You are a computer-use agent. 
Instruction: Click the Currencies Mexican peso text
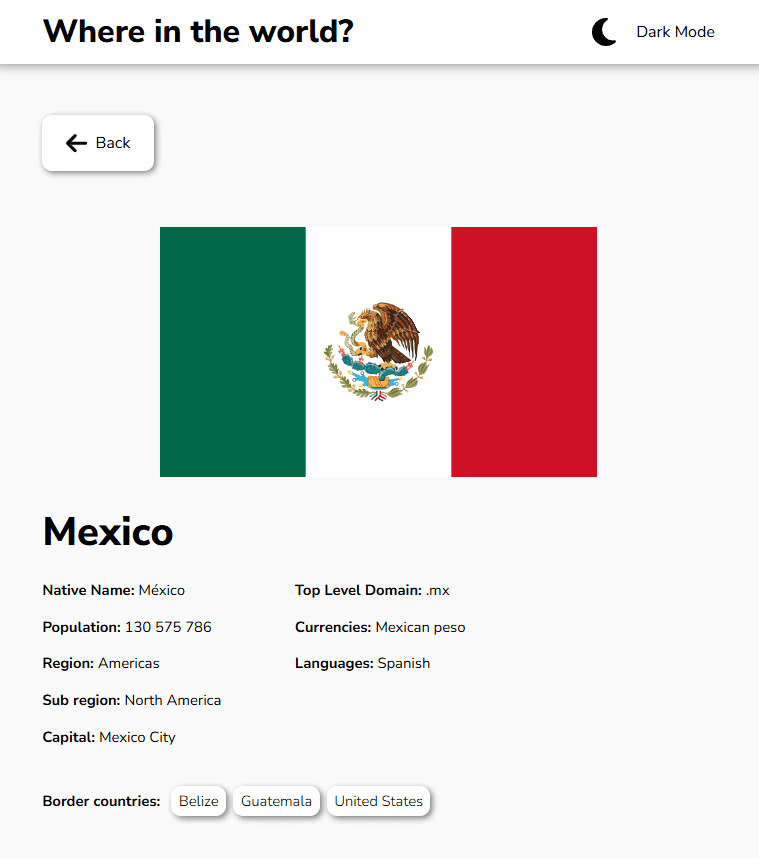tap(420, 627)
